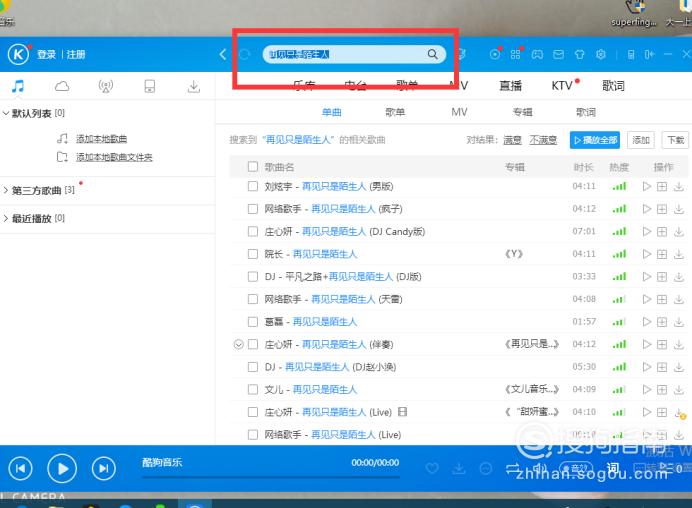Open the mobile device sidebar tab
Screen dimensions: 692x508
[150, 86]
